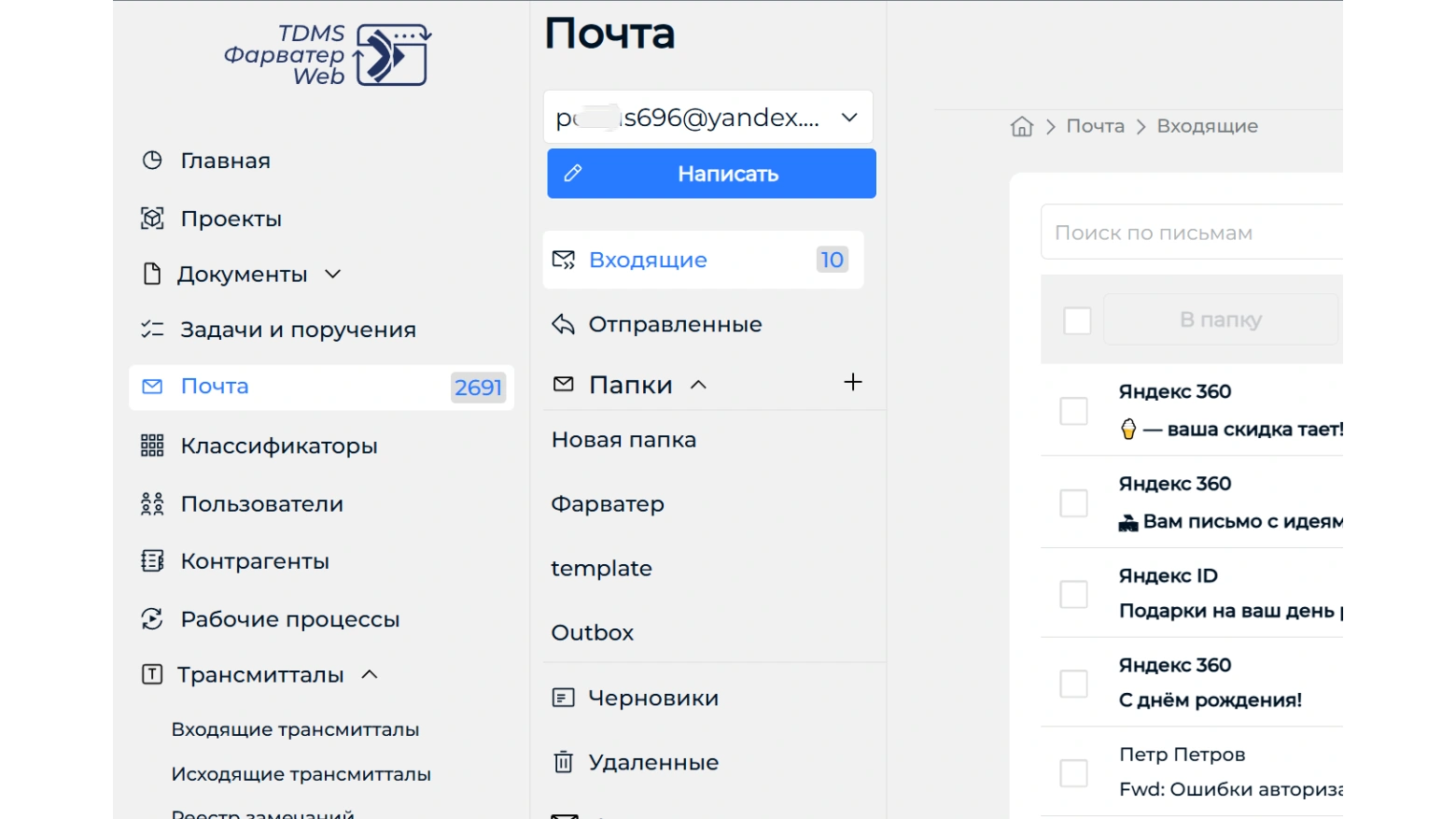This screenshot has height=819, width=1456.
Task: Click the grid icon next to Классификаторы
Action: [152, 445]
